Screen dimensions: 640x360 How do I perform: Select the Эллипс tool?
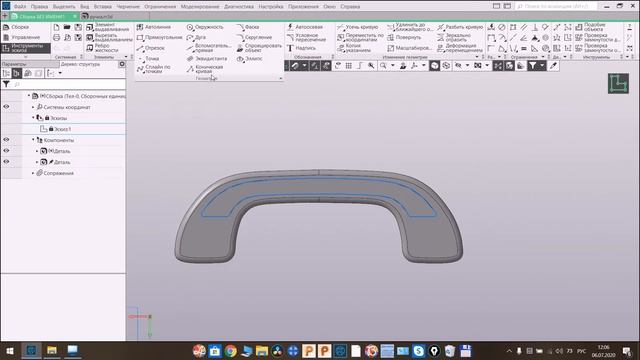pos(249,59)
